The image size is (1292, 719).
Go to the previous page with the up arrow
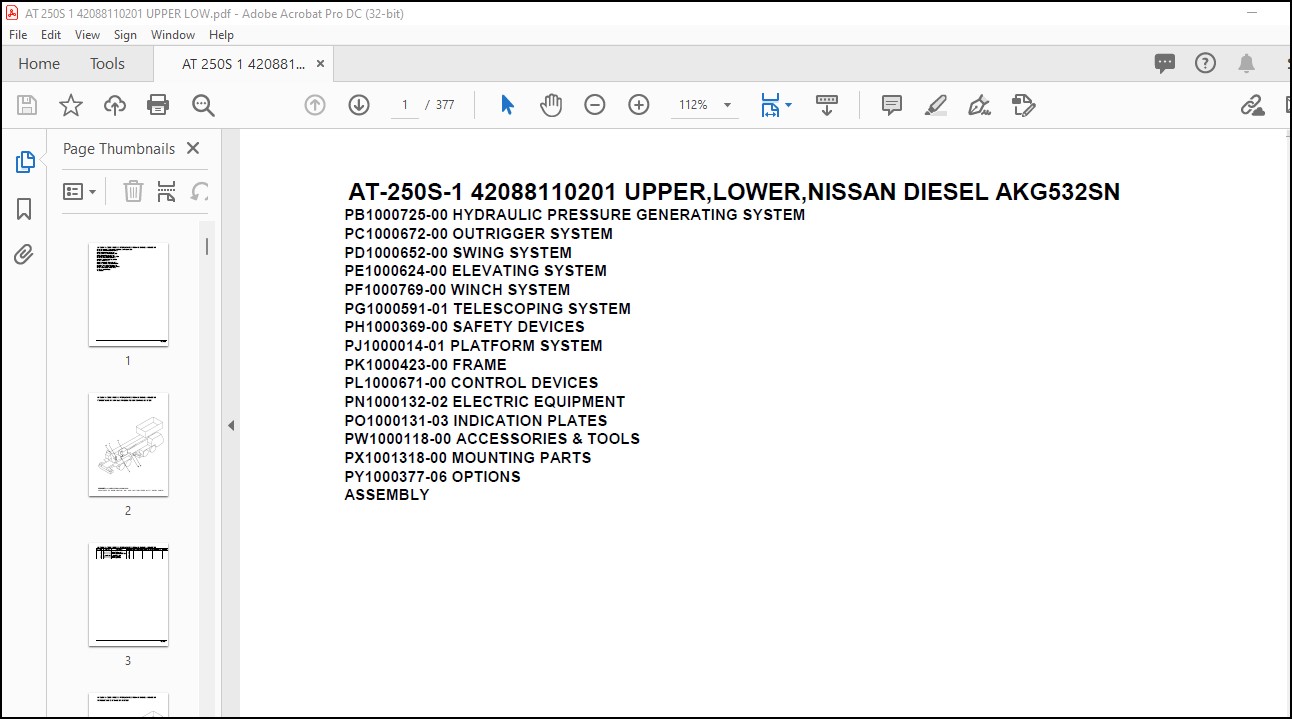[x=315, y=105]
